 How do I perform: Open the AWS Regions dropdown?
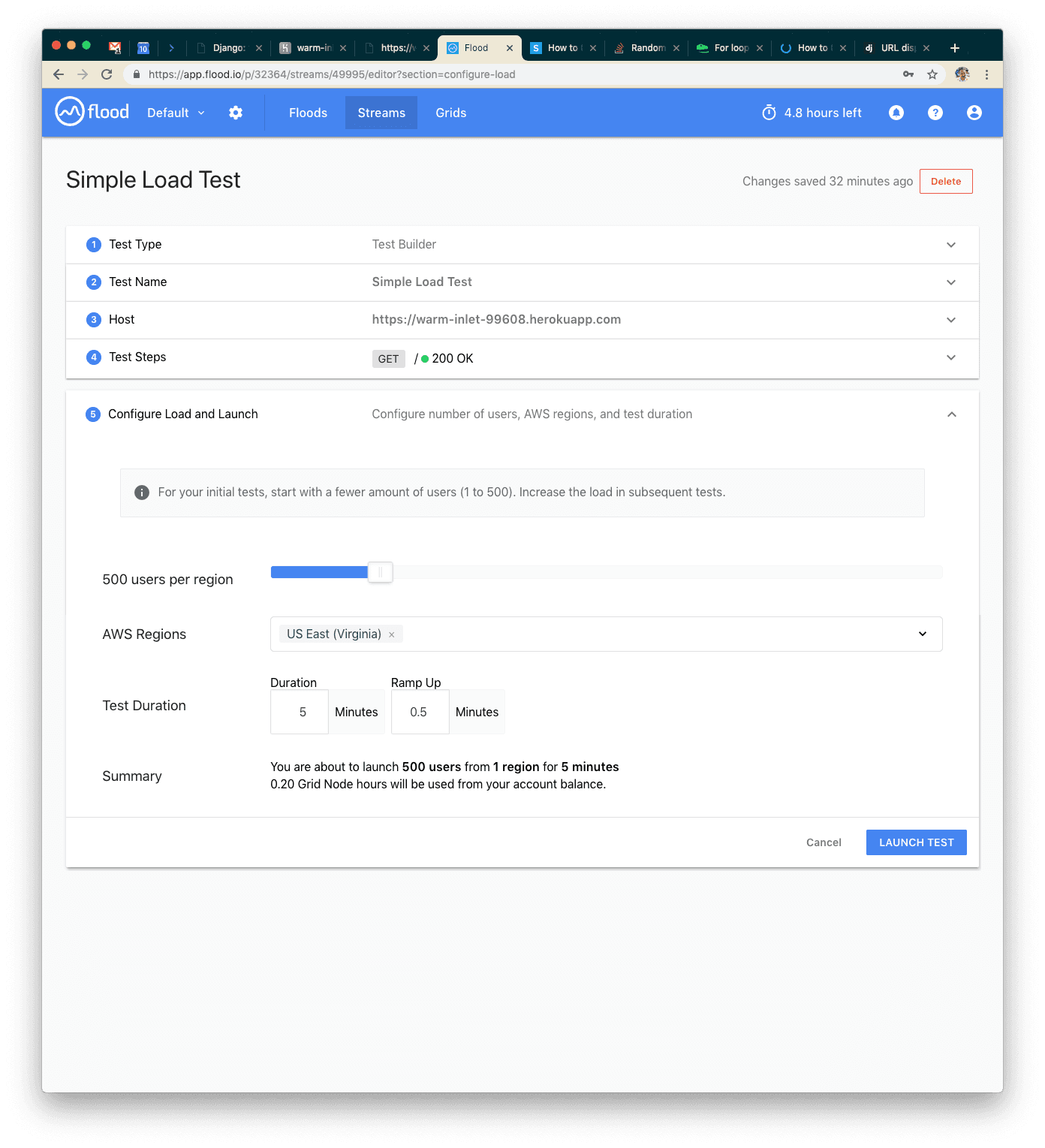pyautogui.click(x=922, y=634)
